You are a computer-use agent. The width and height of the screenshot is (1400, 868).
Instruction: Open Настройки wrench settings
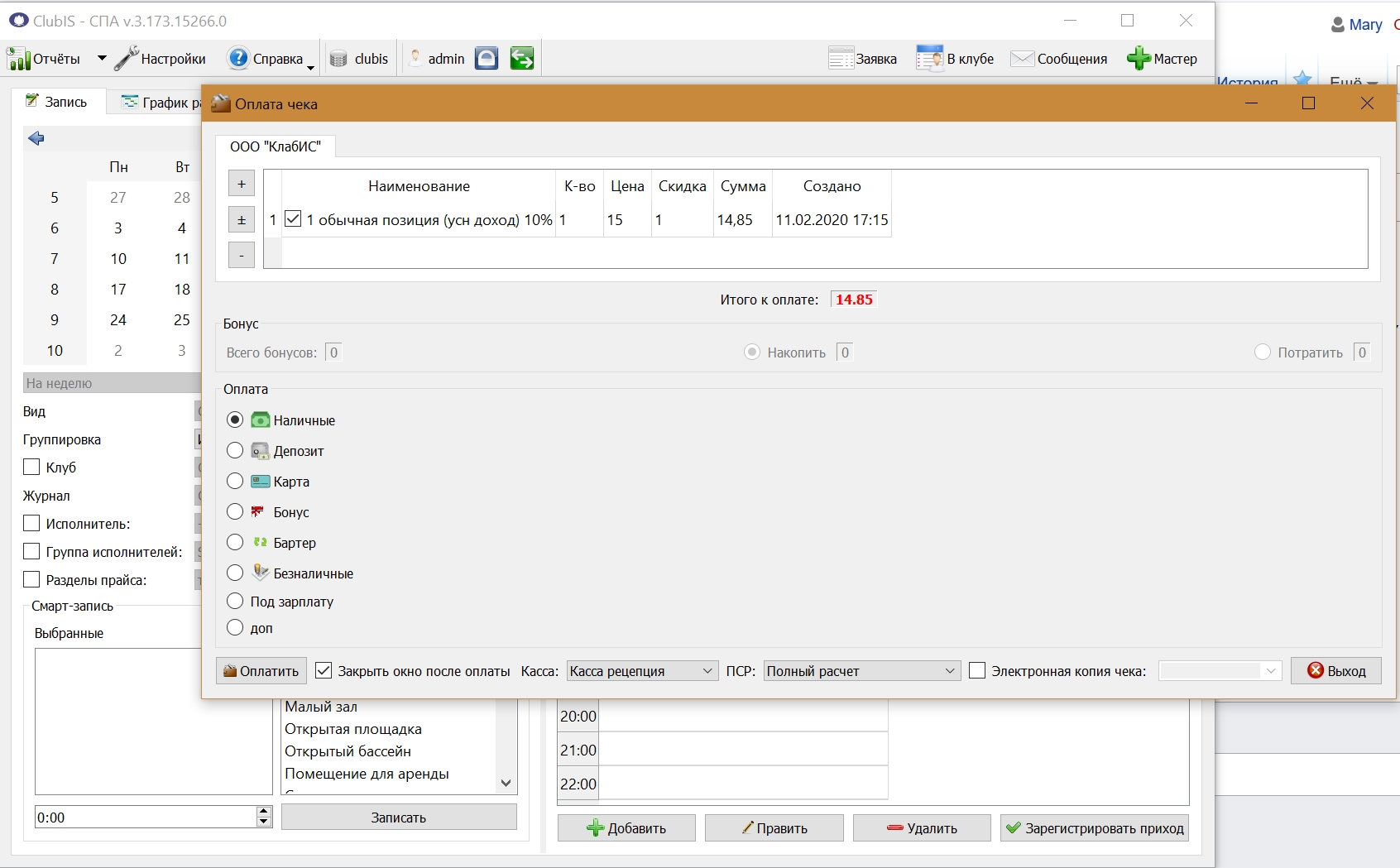click(127, 59)
